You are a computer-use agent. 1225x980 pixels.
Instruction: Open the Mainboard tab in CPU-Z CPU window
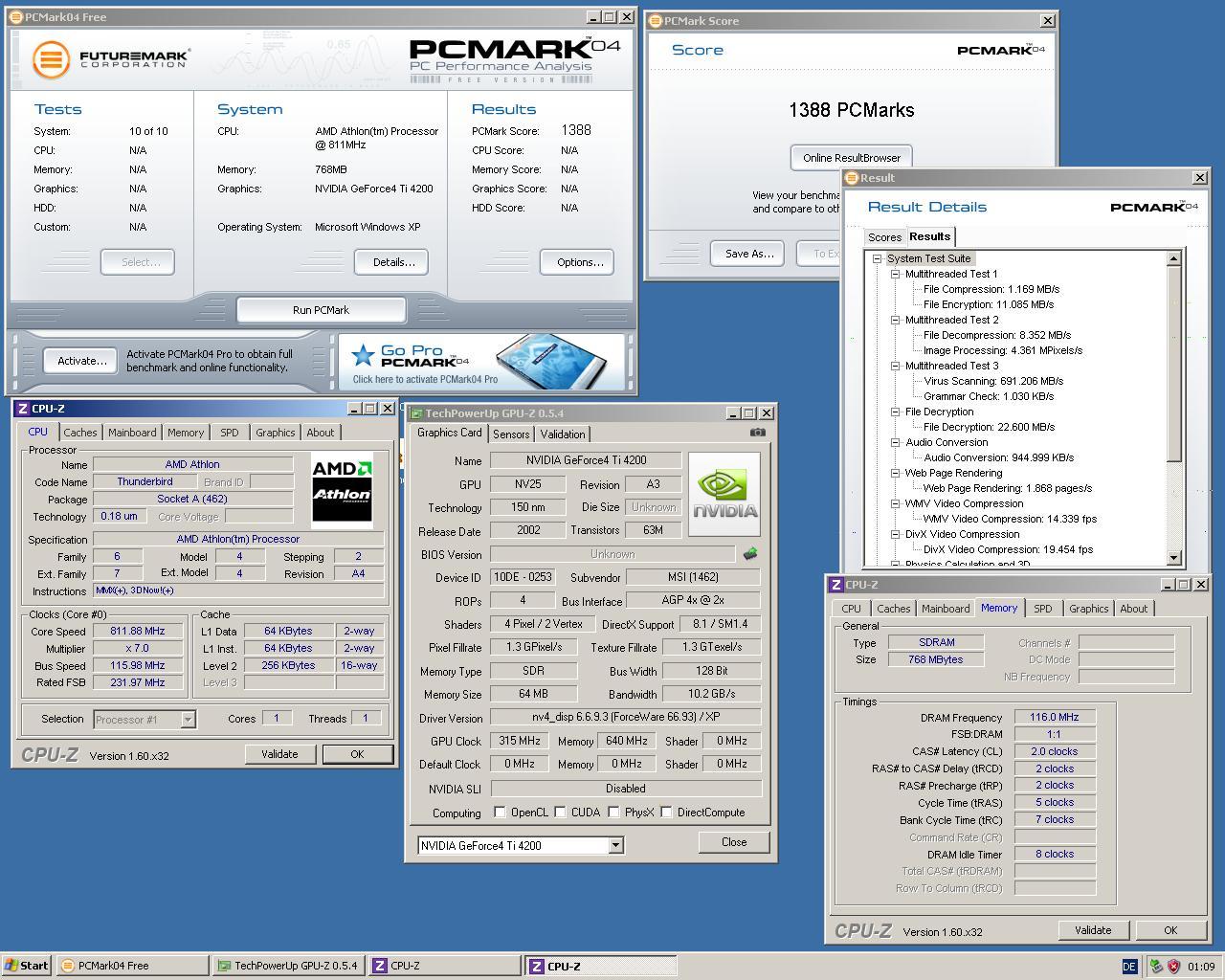(132, 433)
